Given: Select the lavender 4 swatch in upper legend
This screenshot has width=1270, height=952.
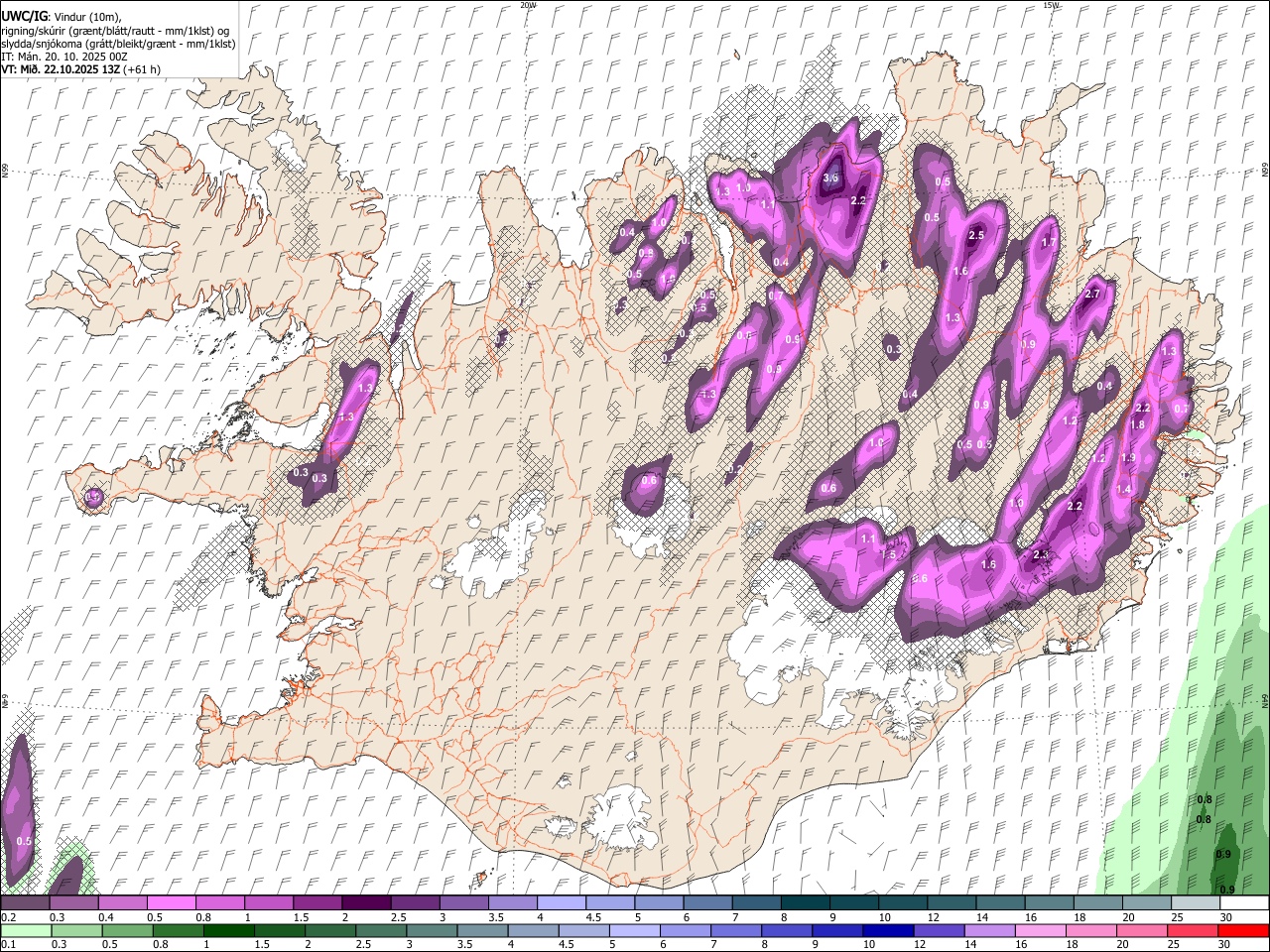Looking at the screenshot, I should click(562, 902).
